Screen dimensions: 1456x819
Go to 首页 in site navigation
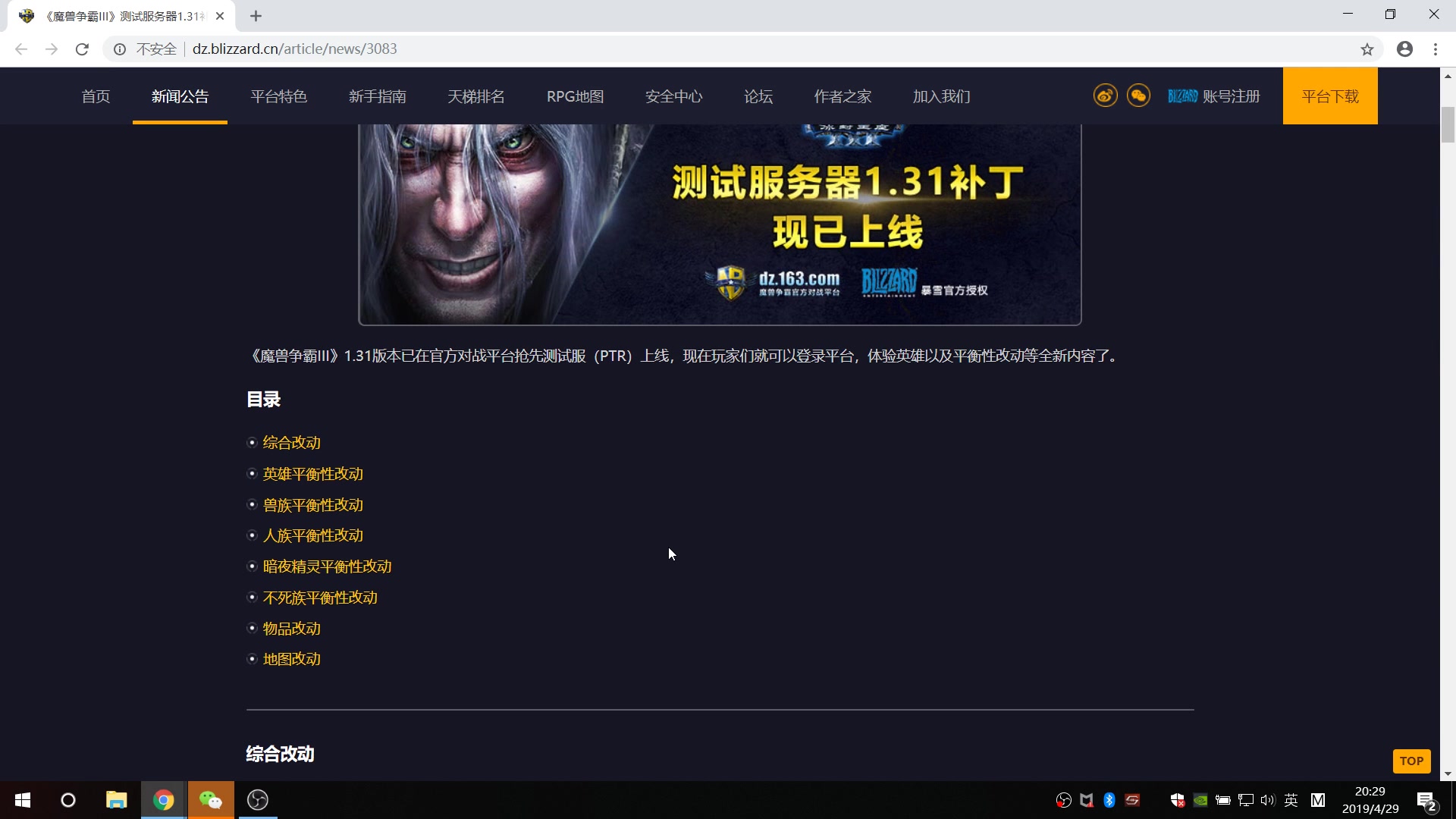tap(96, 96)
